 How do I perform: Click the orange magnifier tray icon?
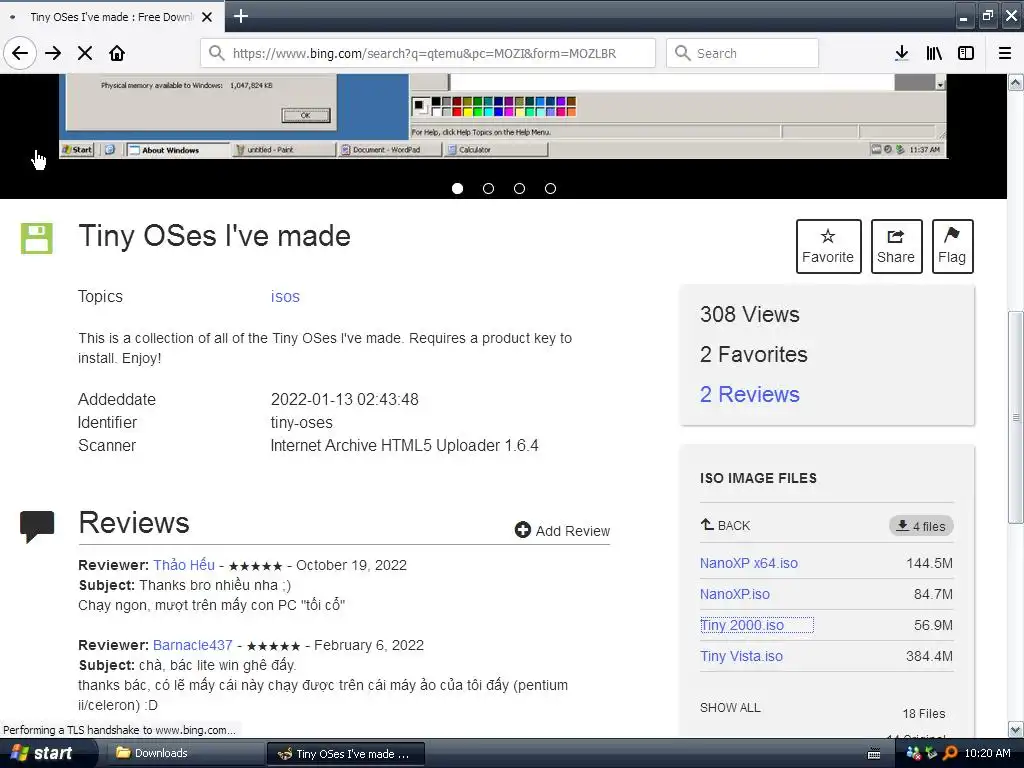coord(951,754)
